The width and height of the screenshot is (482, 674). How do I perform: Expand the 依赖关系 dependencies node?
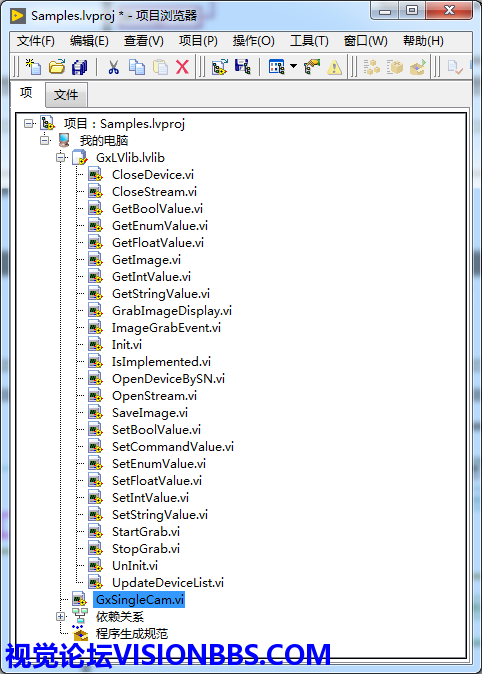(x=61, y=616)
